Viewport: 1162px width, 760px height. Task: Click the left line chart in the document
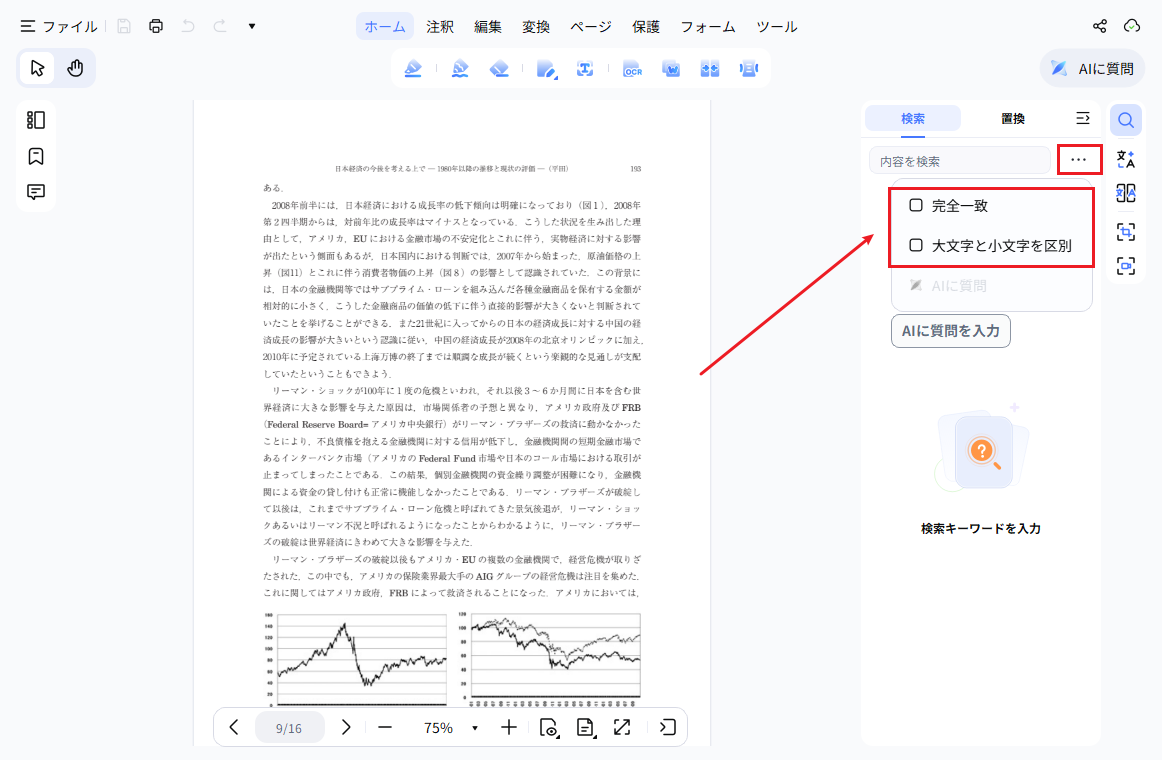pos(356,659)
